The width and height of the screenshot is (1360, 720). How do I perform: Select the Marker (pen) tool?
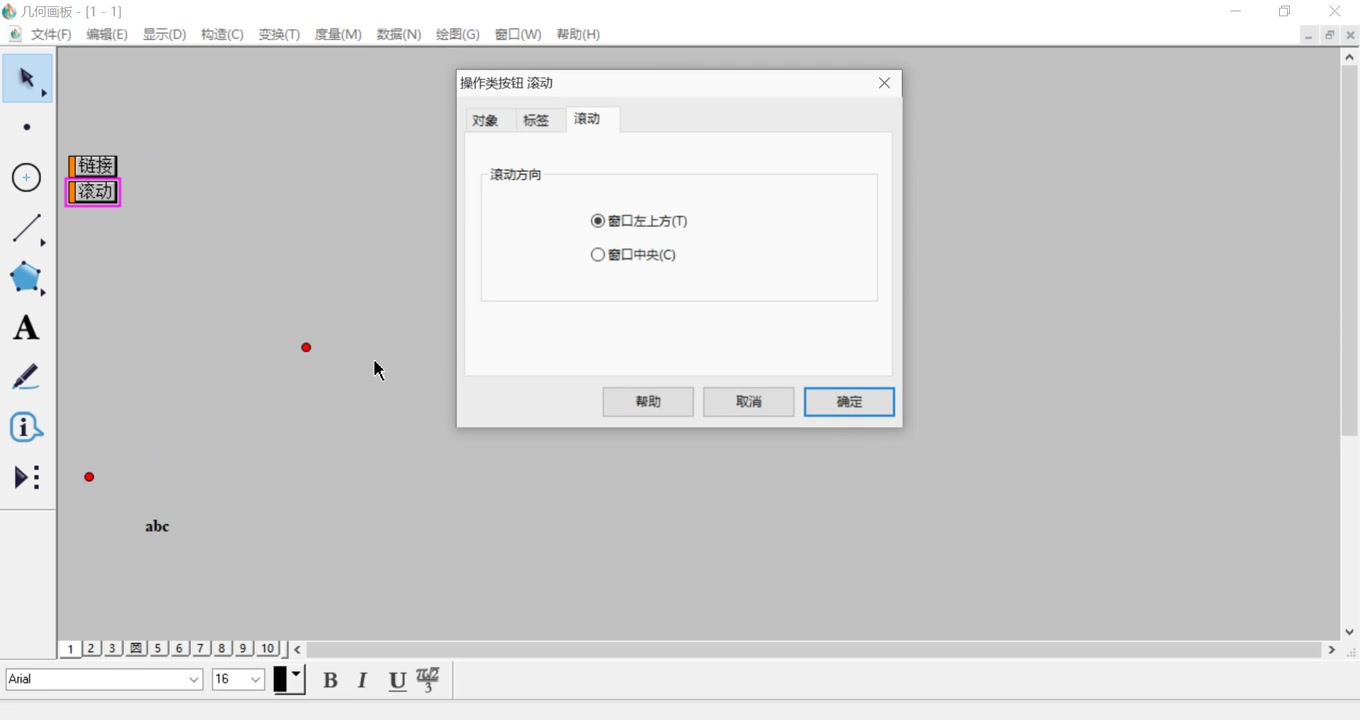[25, 377]
